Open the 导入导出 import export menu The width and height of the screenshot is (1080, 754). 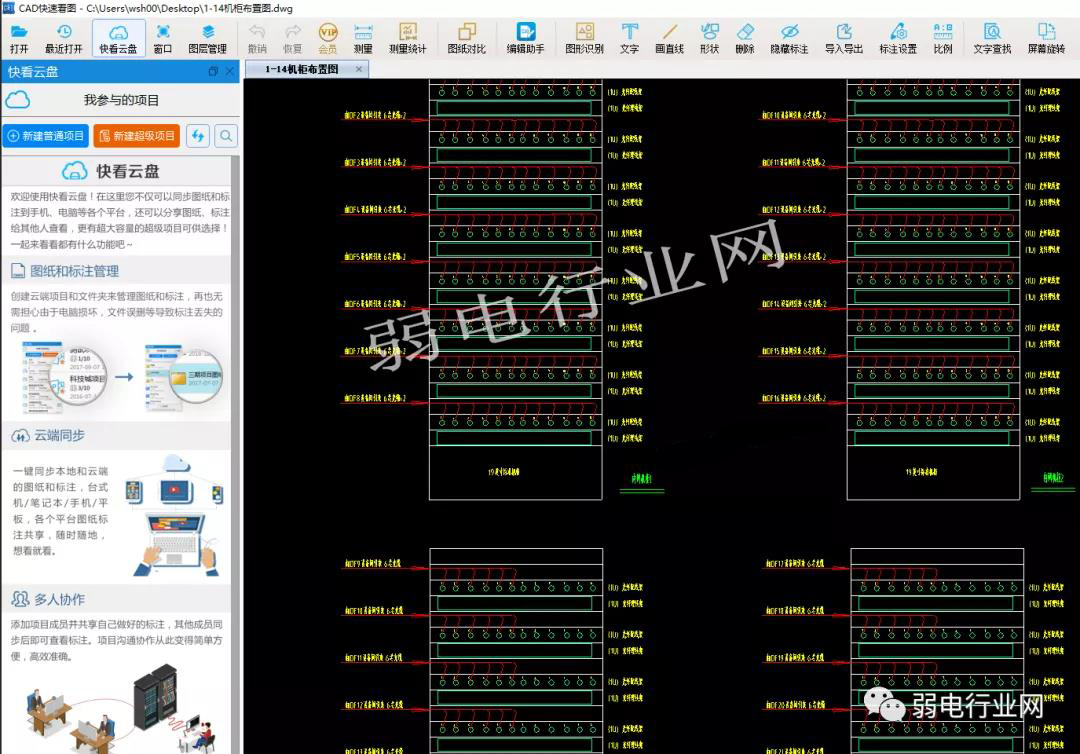(843, 38)
